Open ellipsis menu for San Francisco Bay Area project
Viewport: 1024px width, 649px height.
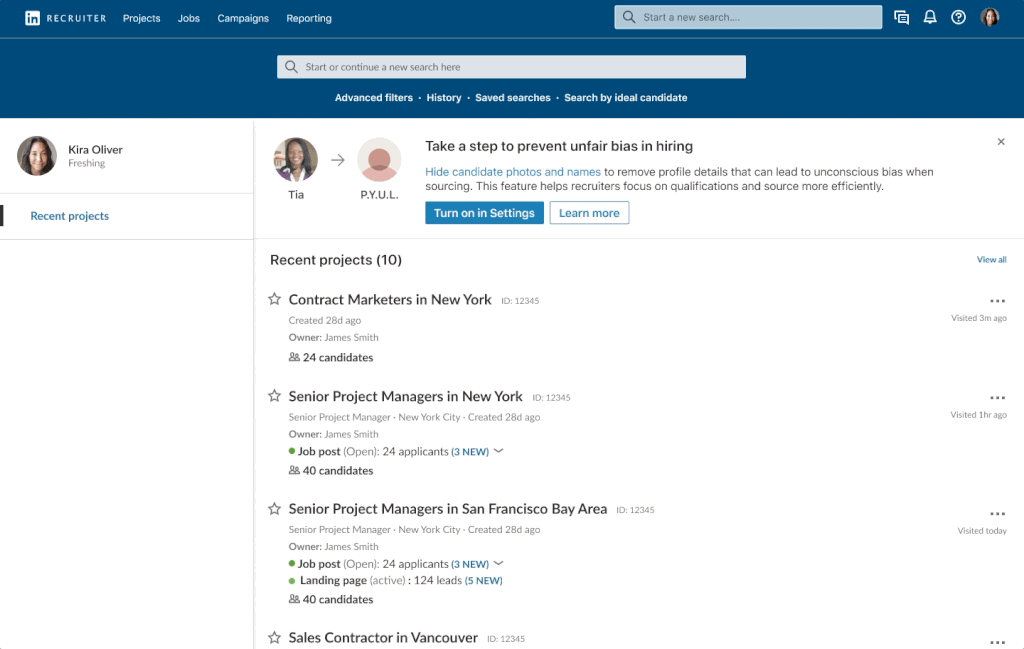coord(996,514)
